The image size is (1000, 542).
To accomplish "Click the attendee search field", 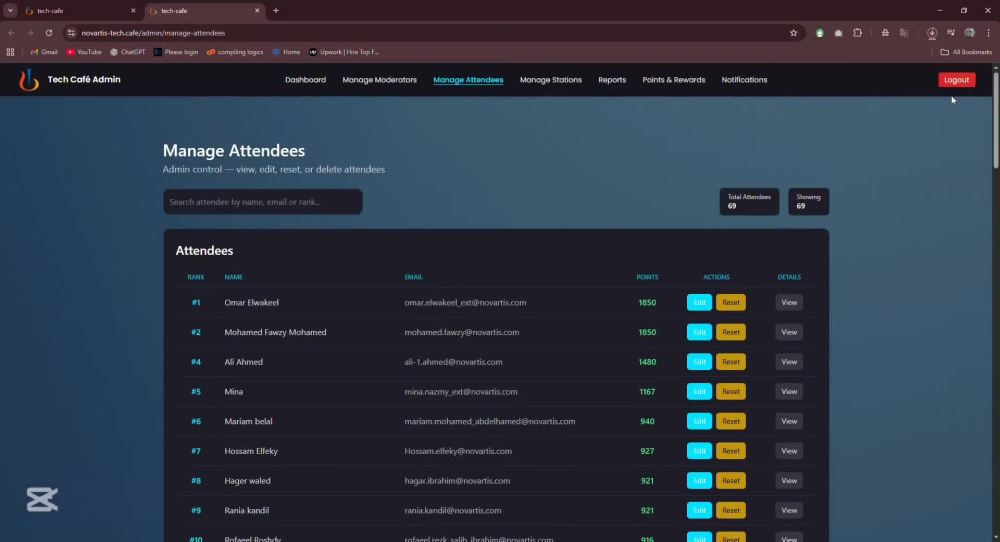I will point(263,201).
